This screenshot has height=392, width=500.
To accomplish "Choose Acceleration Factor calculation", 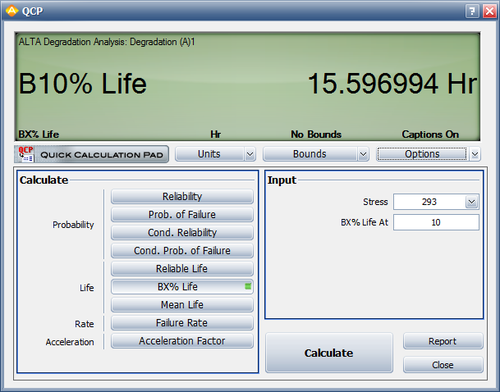I will point(182,341).
